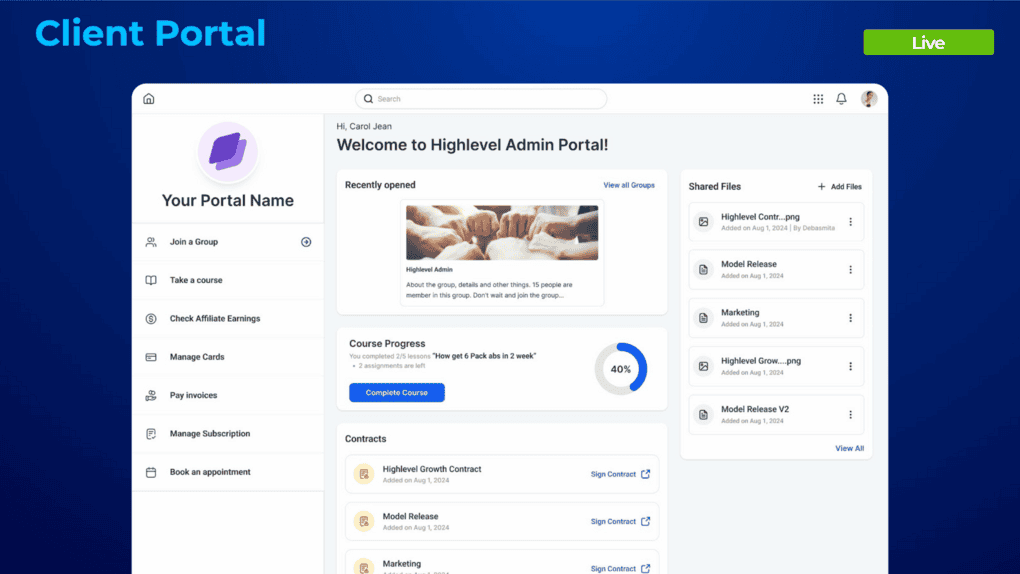Click external link icon for Highlevel Growth Contract
Image resolution: width=1020 pixels, height=574 pixels.
[645, 474]
